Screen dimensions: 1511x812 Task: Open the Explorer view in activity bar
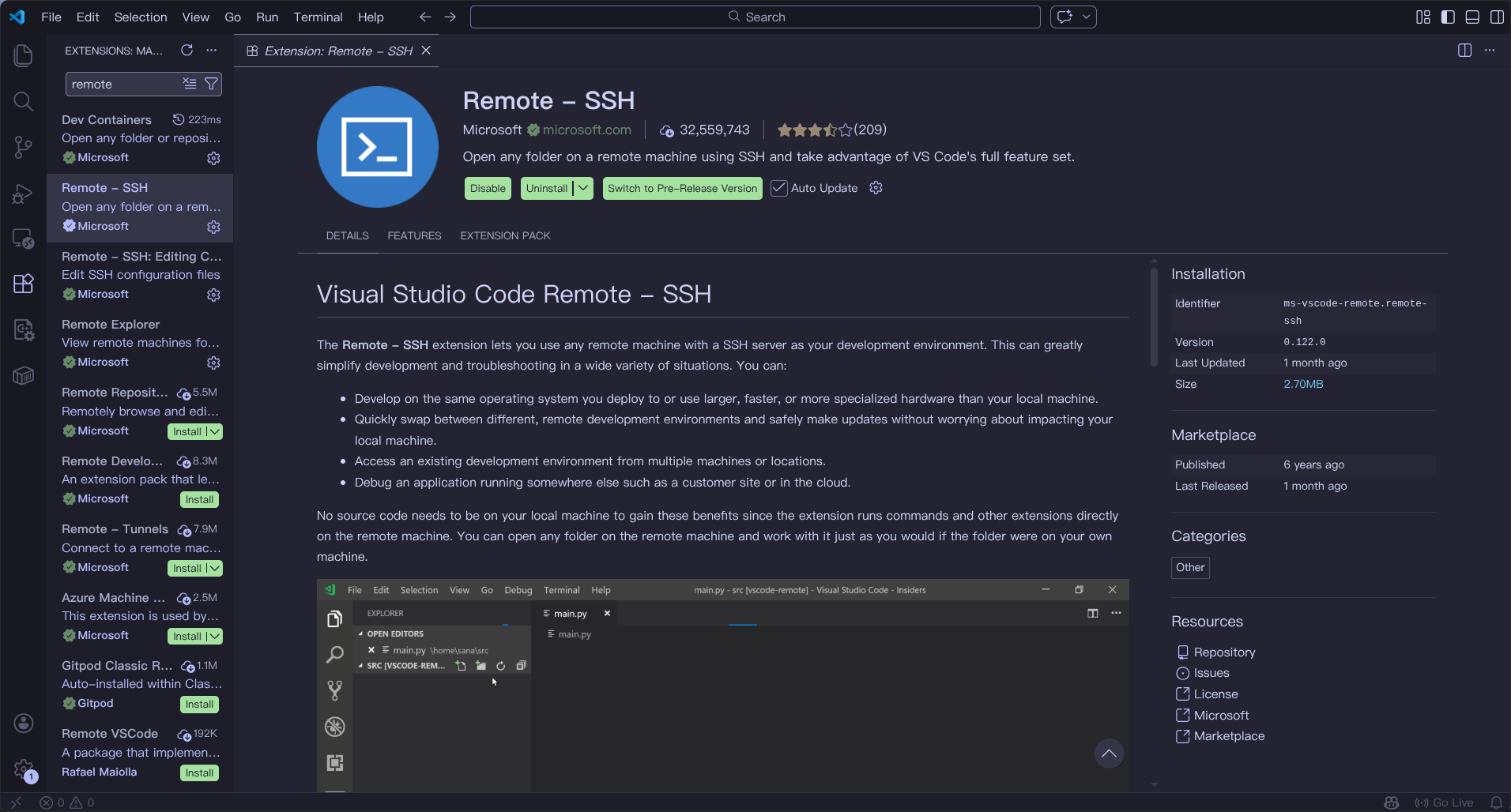[x=23, y=55]
